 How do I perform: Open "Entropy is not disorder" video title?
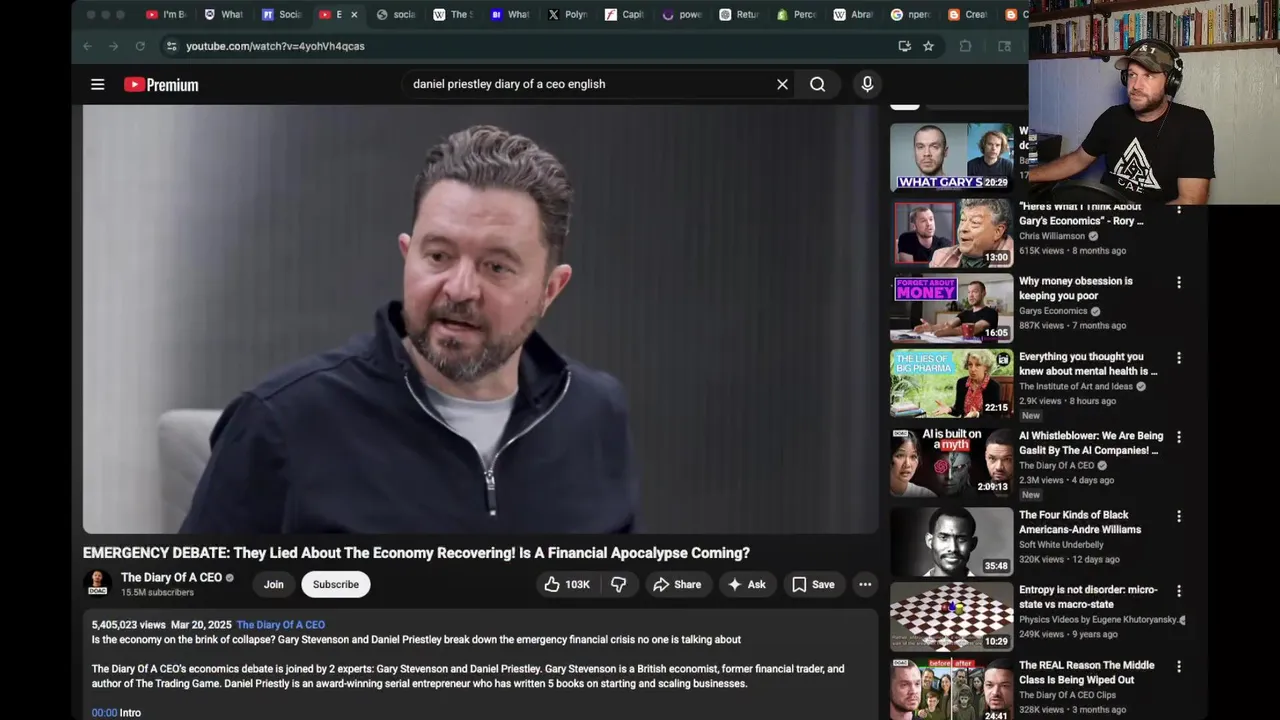point(1088,597)
